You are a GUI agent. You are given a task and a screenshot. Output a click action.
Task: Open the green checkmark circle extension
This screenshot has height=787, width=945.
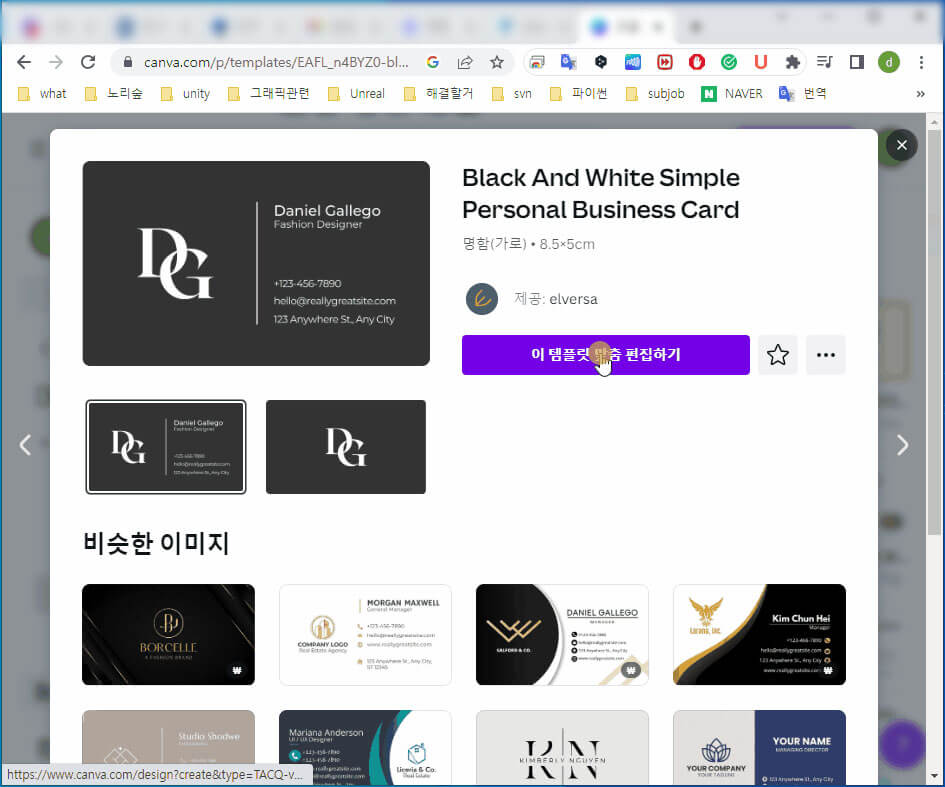coord(729,62)
